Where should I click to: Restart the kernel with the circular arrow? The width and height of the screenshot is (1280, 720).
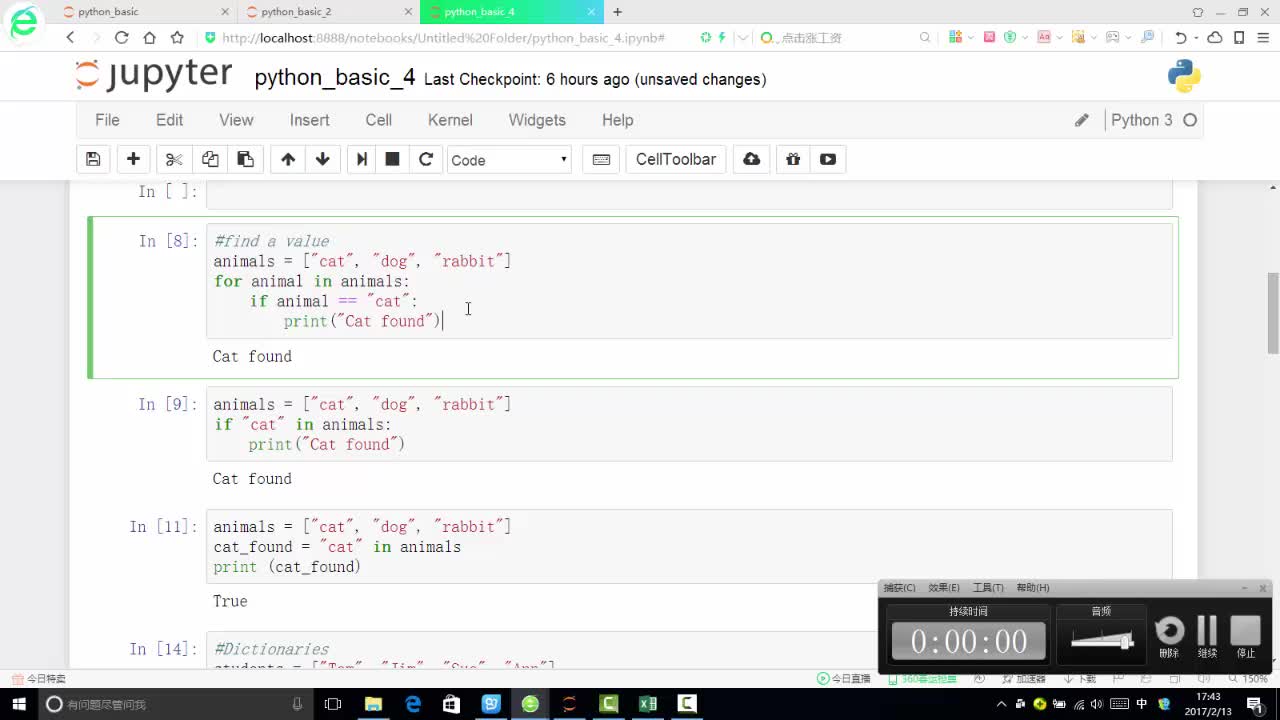pos(426,159)
